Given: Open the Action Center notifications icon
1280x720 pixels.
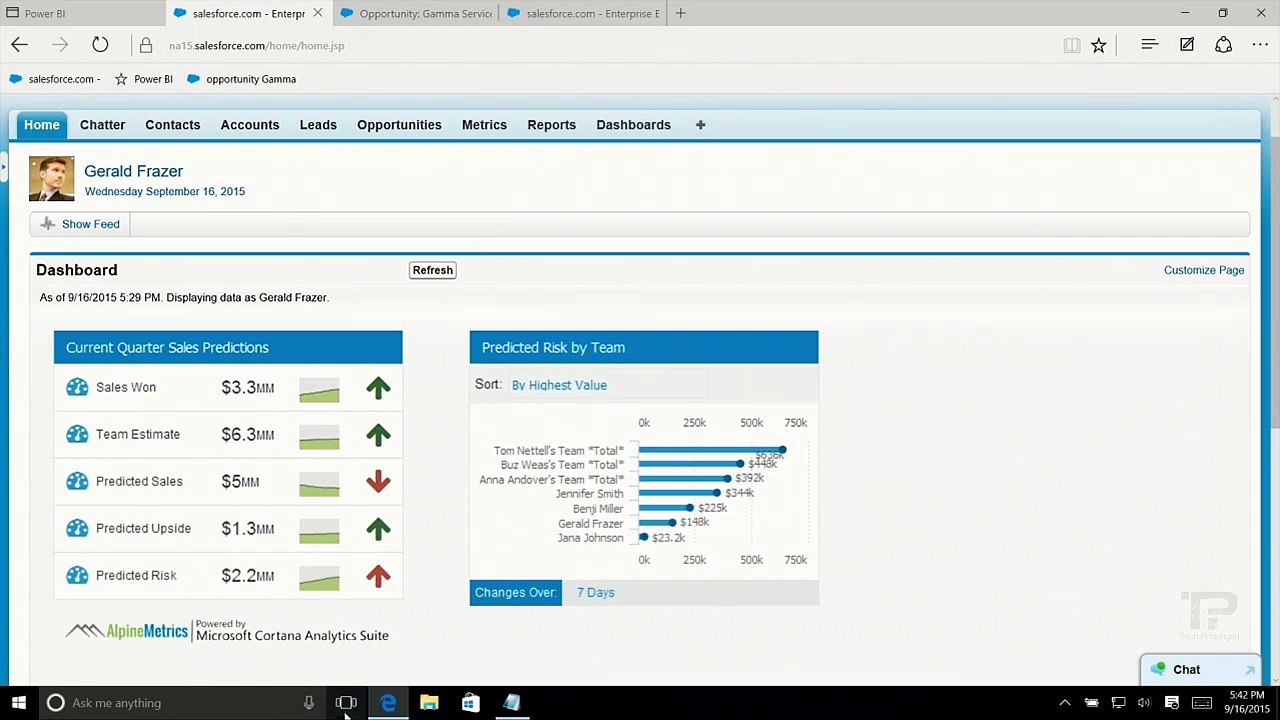Looking at the screenshot, I should (1171, 703).
